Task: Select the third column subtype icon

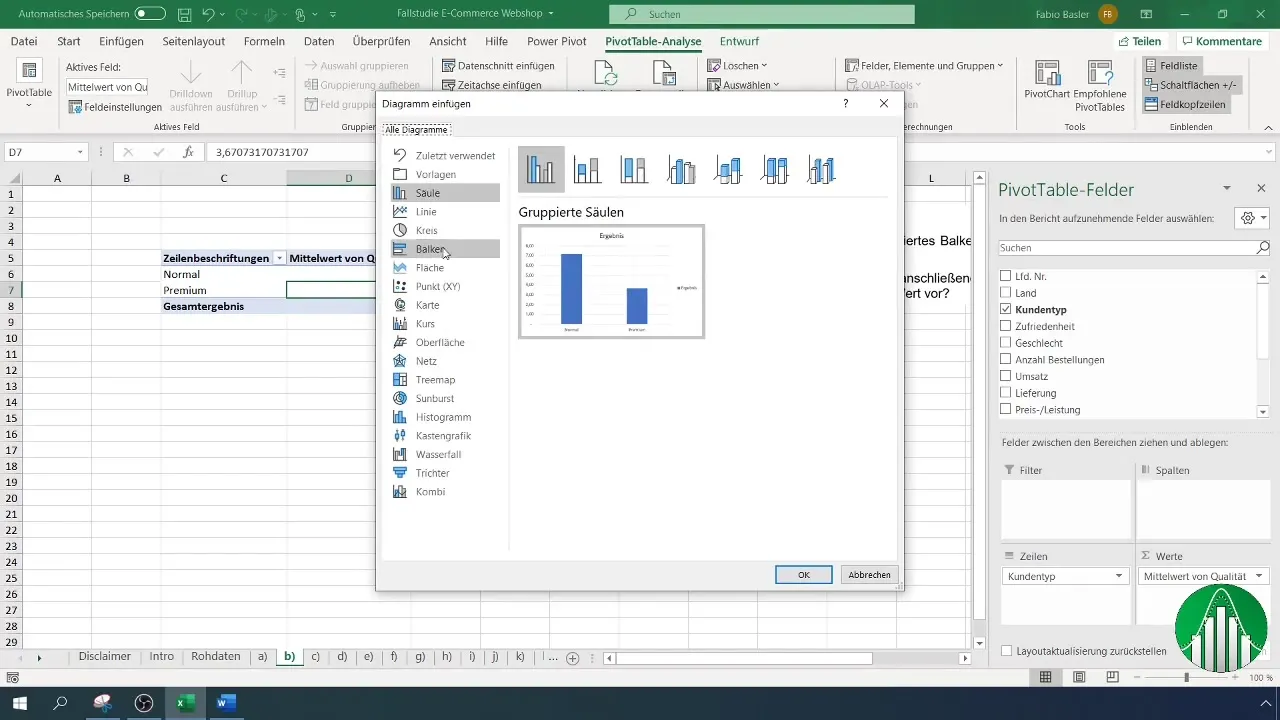Action: tap(634, 170)
